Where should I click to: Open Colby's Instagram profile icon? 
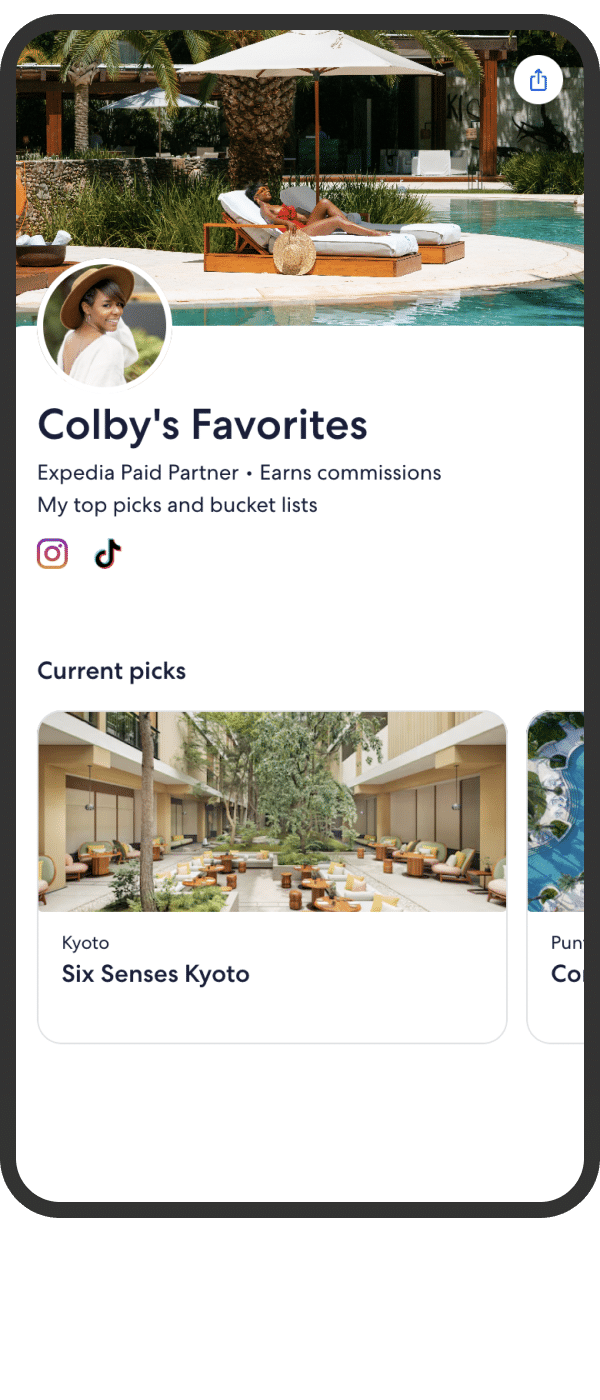click(x=53, y=553)
